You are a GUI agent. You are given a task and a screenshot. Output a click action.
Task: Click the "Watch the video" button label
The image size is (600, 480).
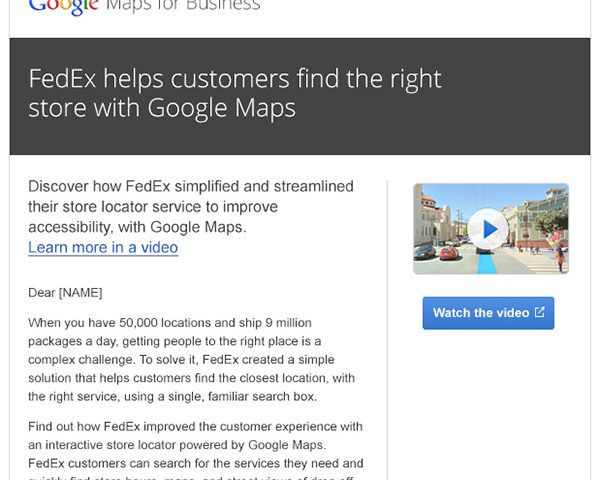[x=481, y=313]
